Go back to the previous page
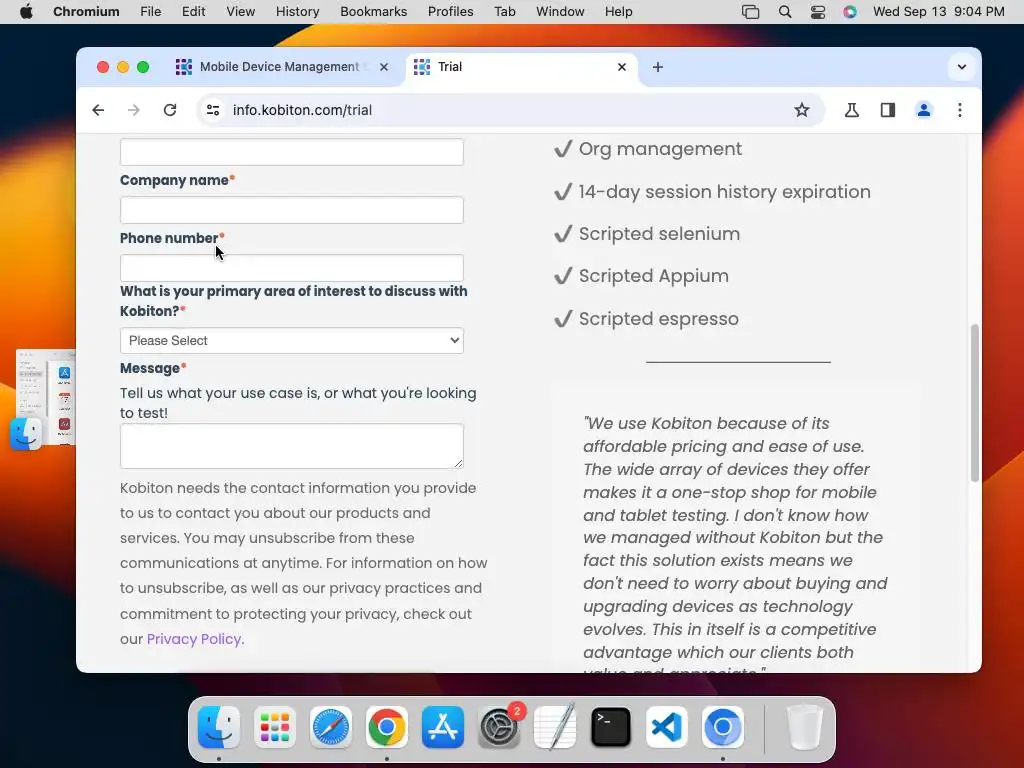 [98, 110]
